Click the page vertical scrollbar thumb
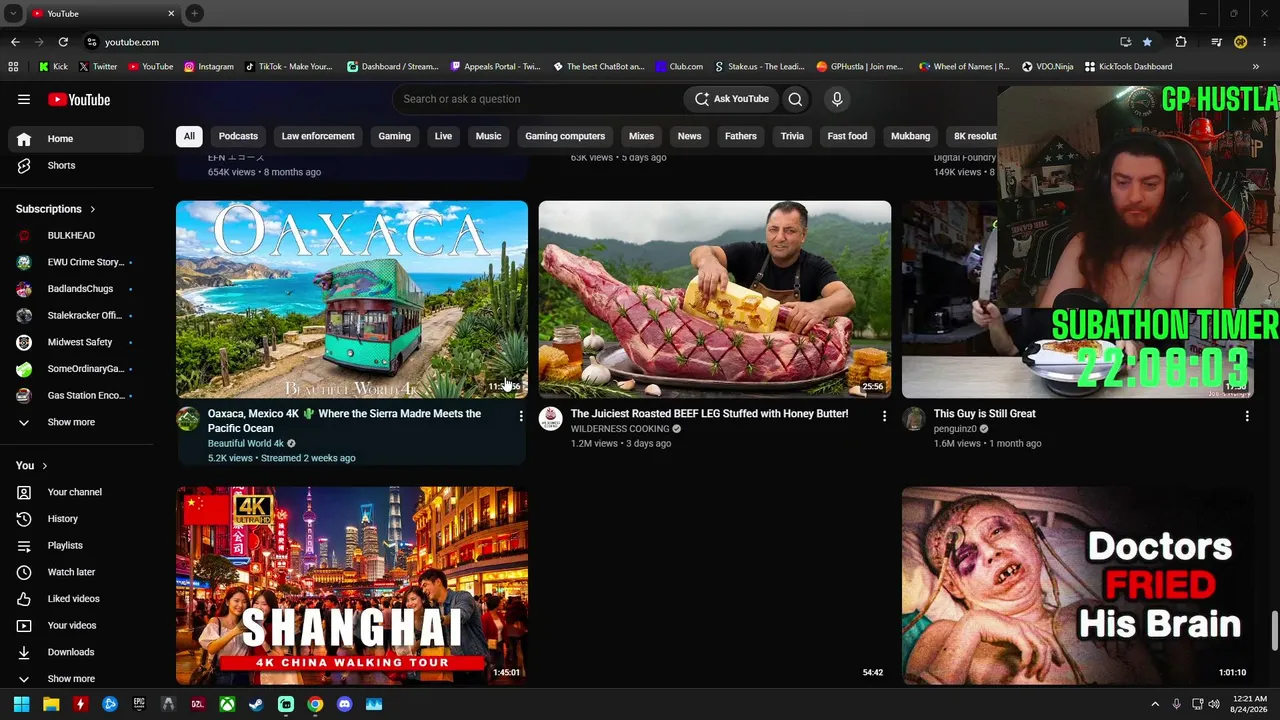The width and height of the screenshot is (1280, 720). [x=1274, y=629]
